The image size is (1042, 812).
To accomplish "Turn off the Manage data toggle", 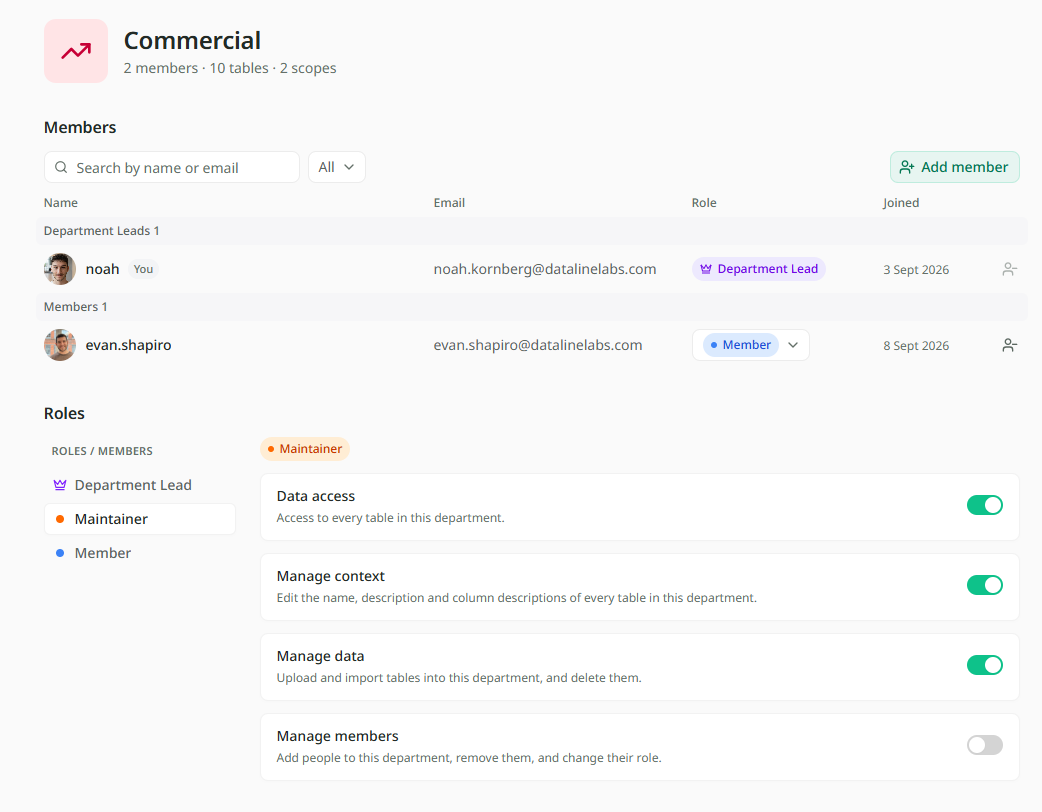I will click(x=984, y=664).
